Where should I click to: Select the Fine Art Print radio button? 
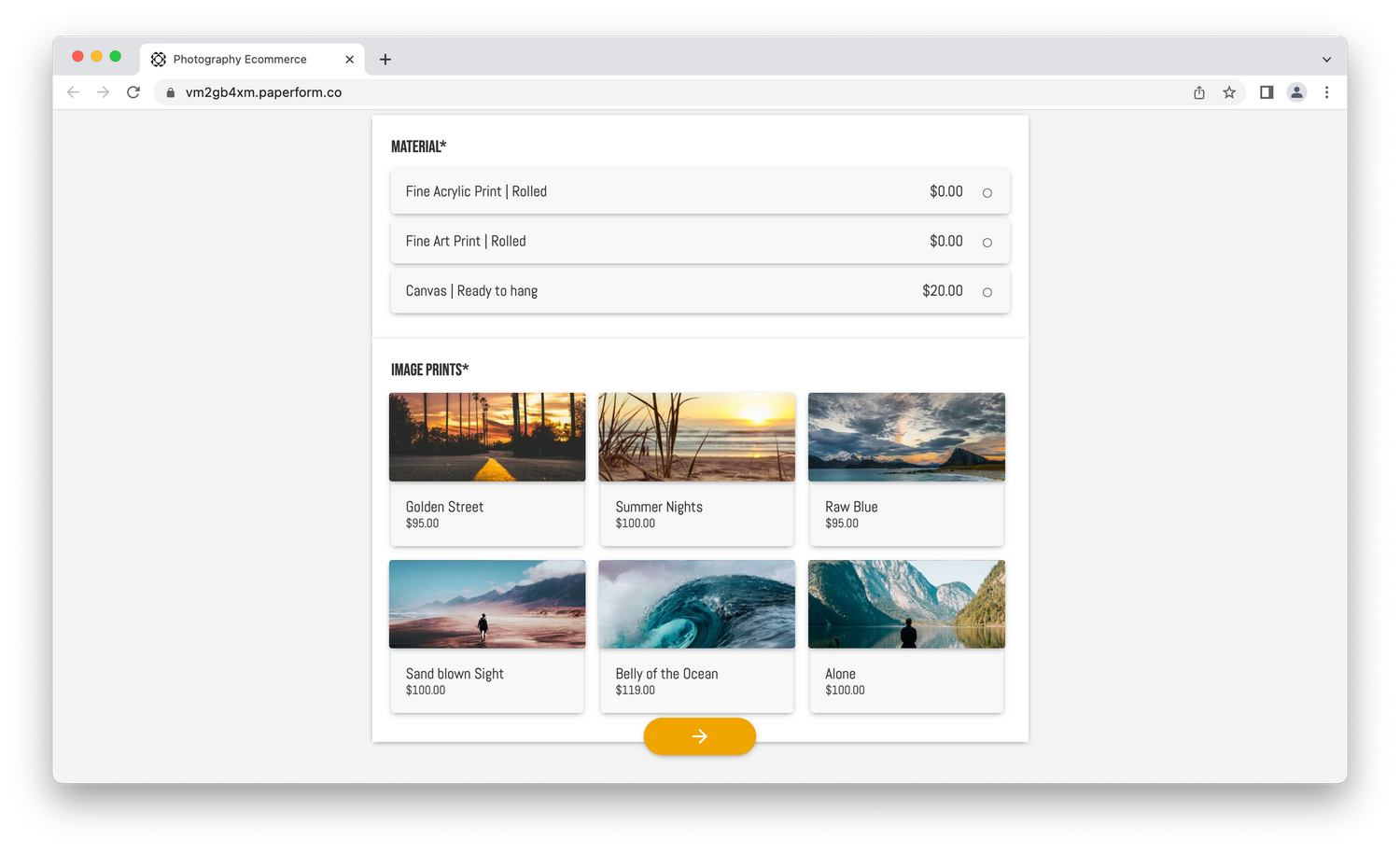(x=987, y=243)
